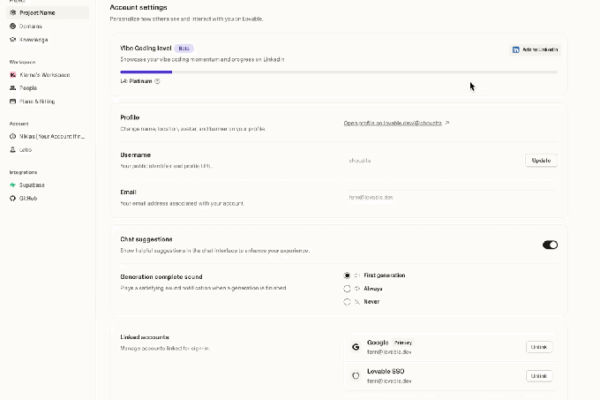Select the Never sound option
This screenshot has height=400, width=600.
tap(347, 300)
